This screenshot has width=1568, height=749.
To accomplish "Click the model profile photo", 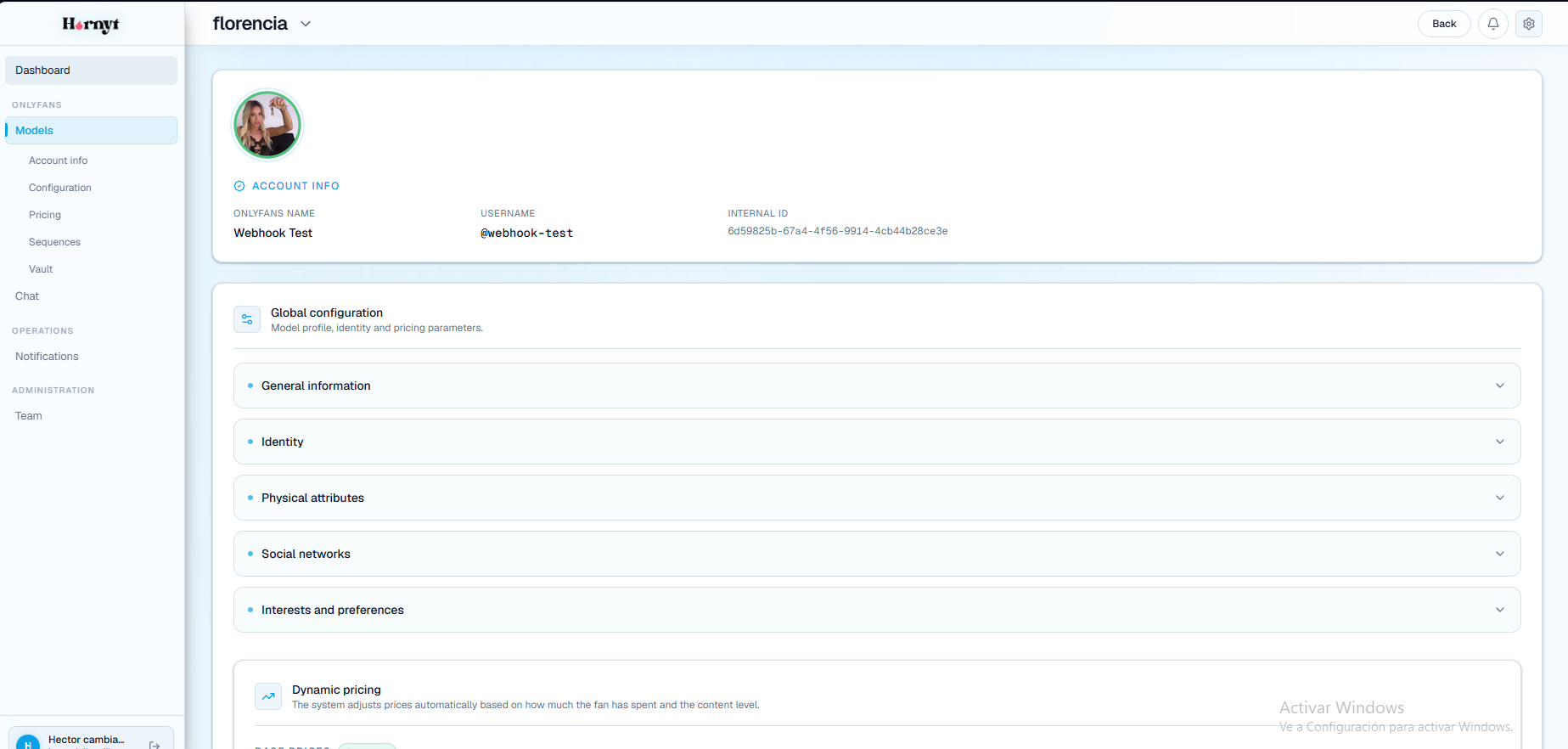I will click(267, 125).
